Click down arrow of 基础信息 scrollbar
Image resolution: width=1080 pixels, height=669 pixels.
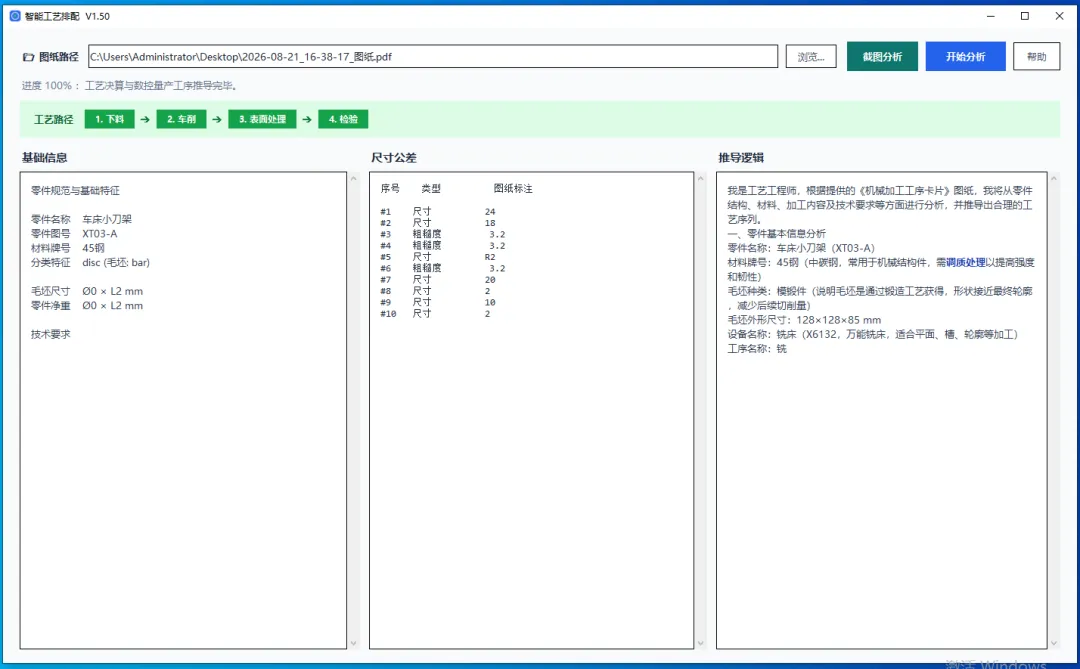353,644
